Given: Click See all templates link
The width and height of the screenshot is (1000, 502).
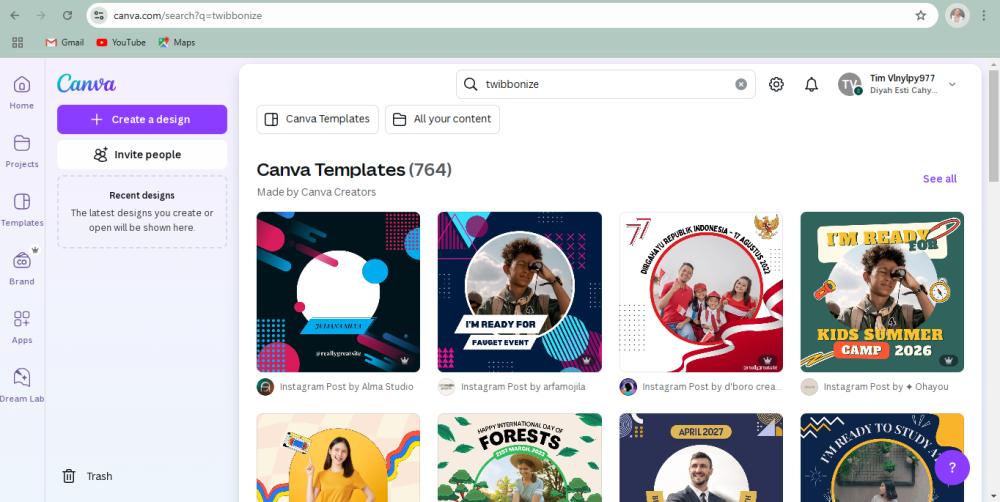Looking at the screenshot, I should (939, 179).
